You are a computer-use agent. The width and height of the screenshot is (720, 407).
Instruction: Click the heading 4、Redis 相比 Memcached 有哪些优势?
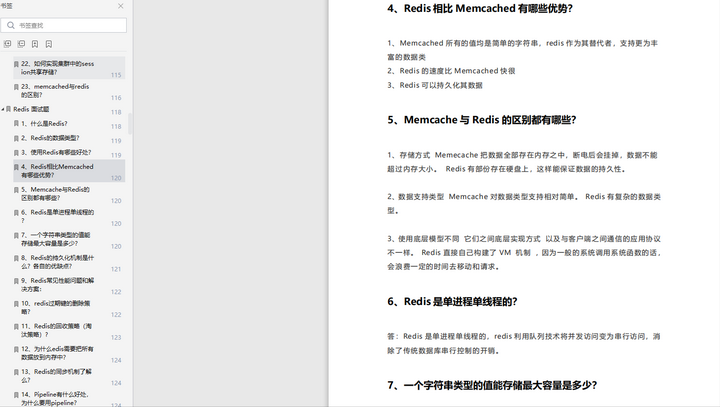pyautogui.click(x=480, y=8)
